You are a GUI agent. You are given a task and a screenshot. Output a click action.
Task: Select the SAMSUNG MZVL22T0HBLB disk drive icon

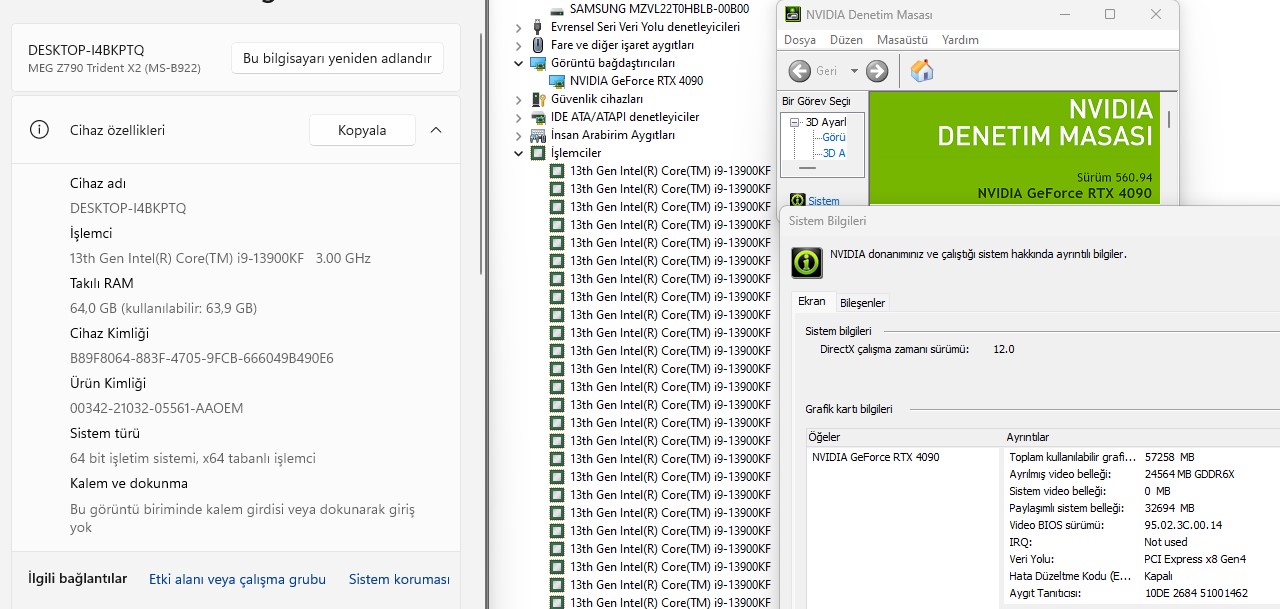557,9
